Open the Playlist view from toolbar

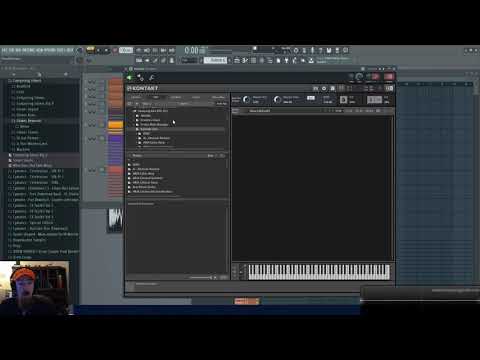[x=237, y=60]
